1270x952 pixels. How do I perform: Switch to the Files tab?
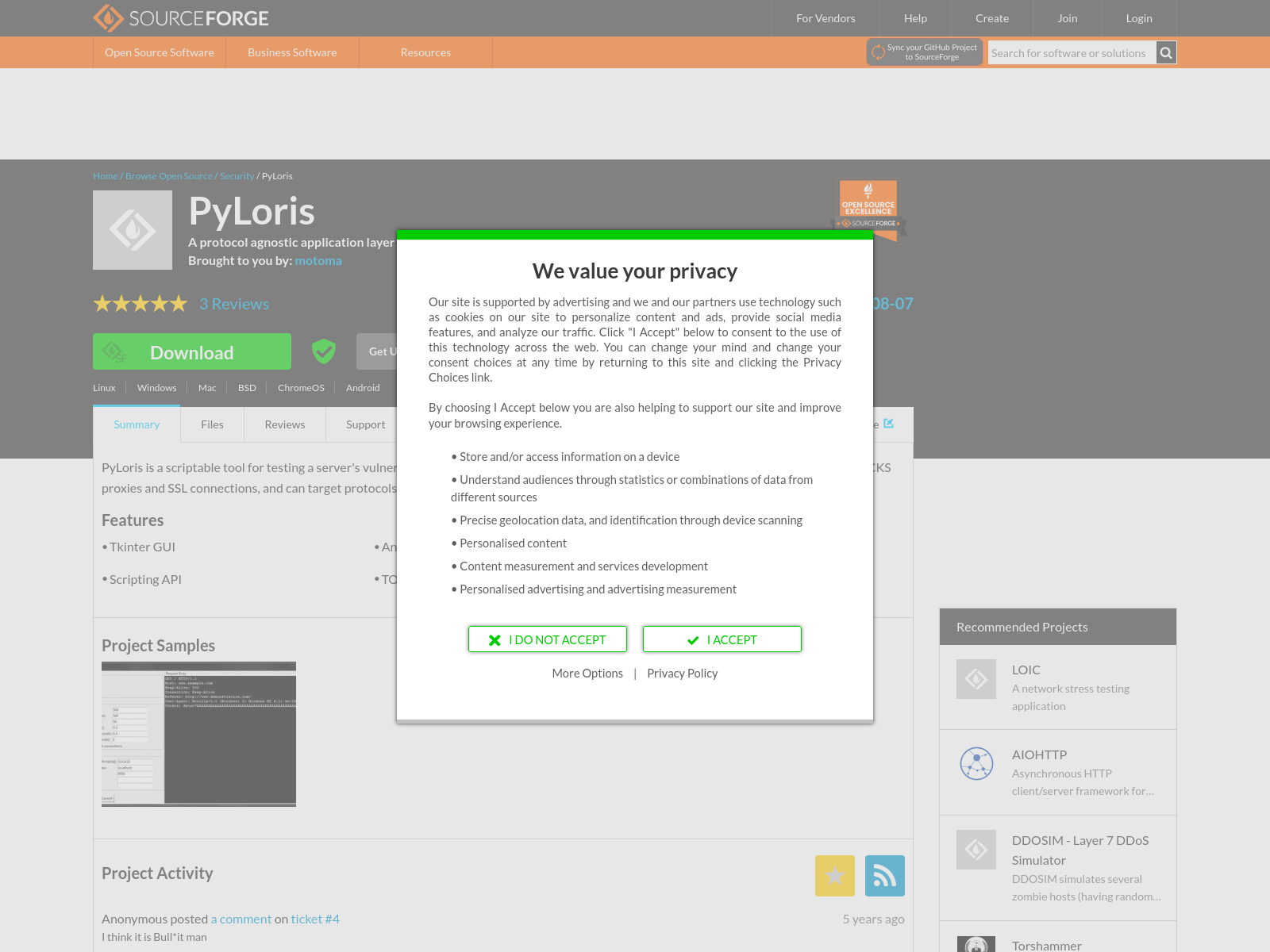212,424
